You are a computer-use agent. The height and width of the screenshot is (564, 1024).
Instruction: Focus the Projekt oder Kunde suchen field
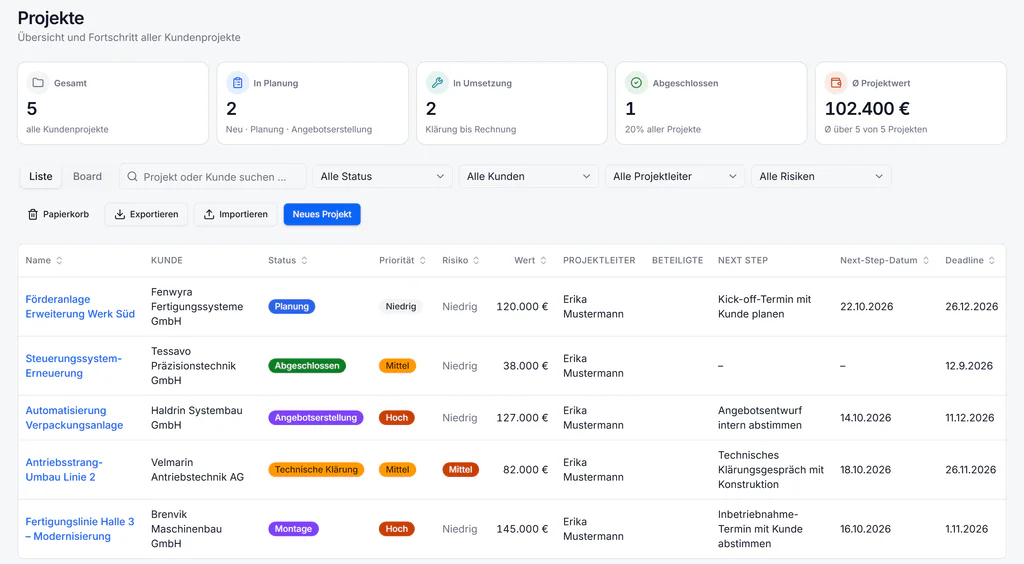[x=213, y=176]
